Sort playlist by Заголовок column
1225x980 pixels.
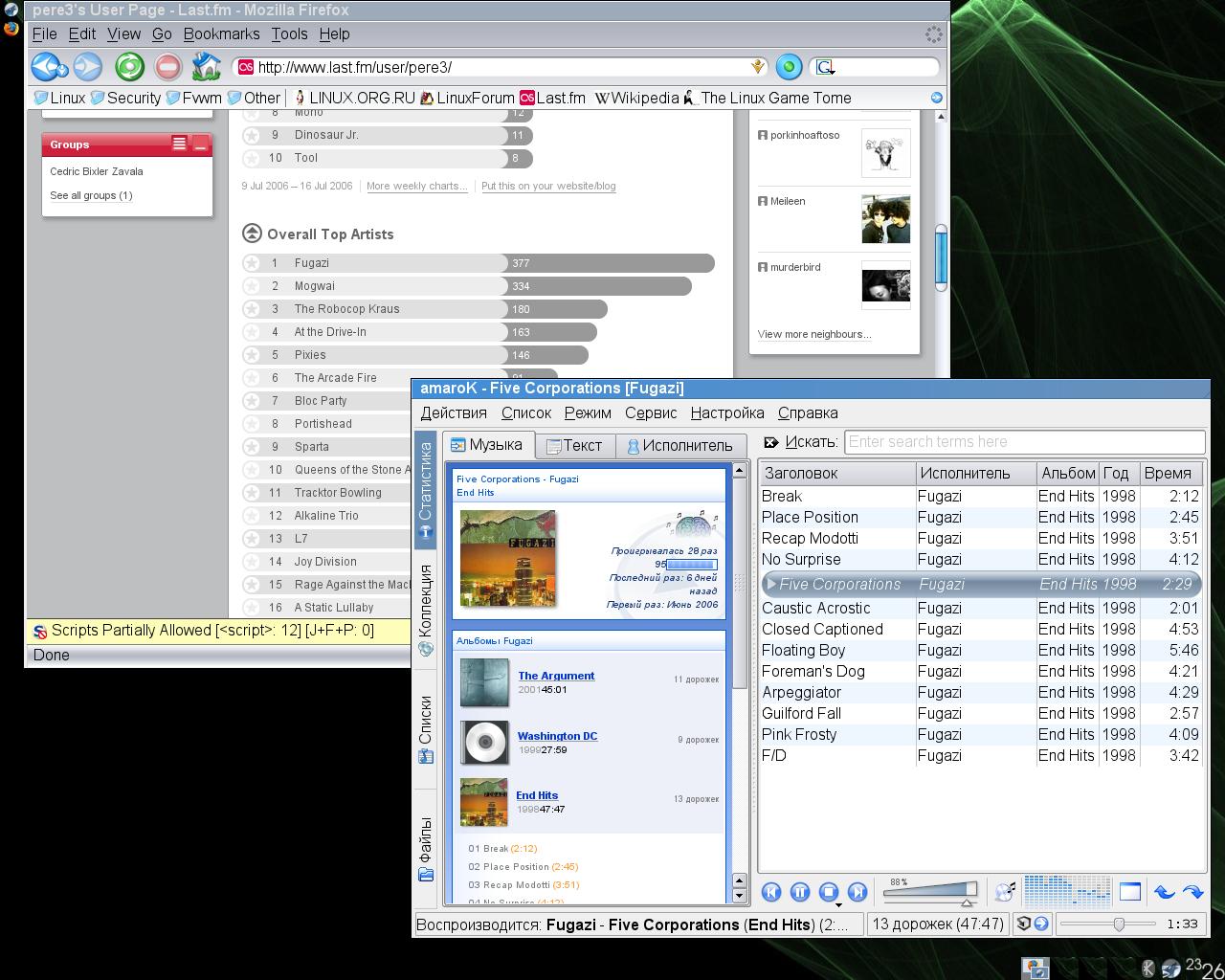[x=837, y=473]
